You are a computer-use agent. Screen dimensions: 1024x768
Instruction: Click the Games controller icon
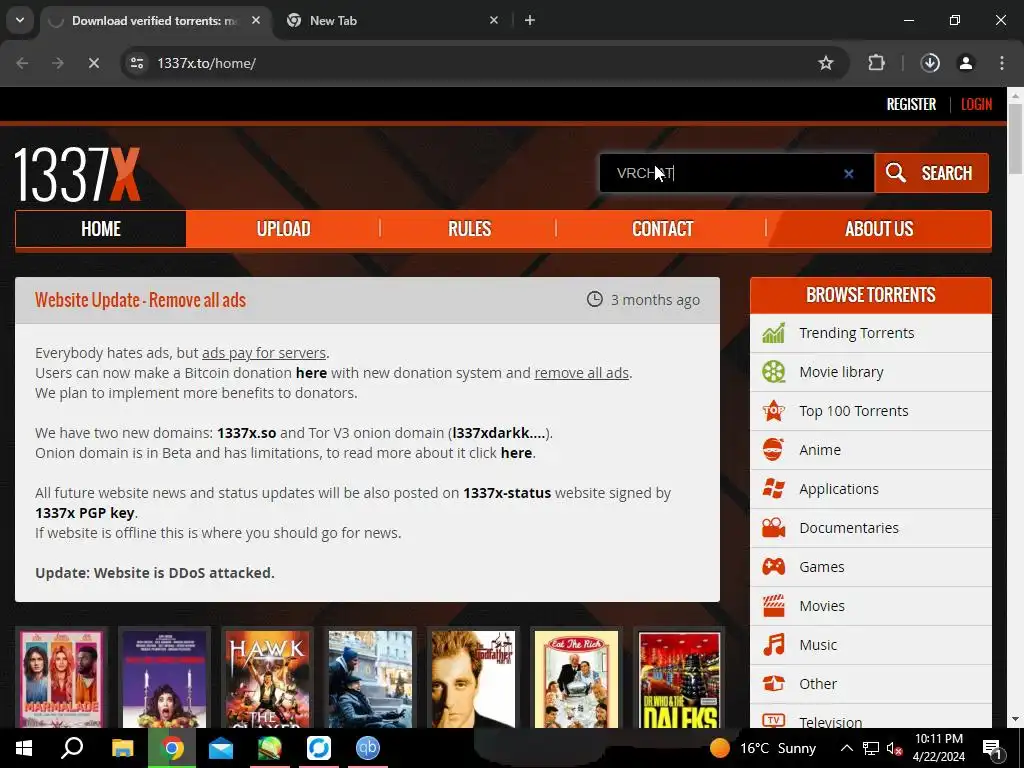773,567
